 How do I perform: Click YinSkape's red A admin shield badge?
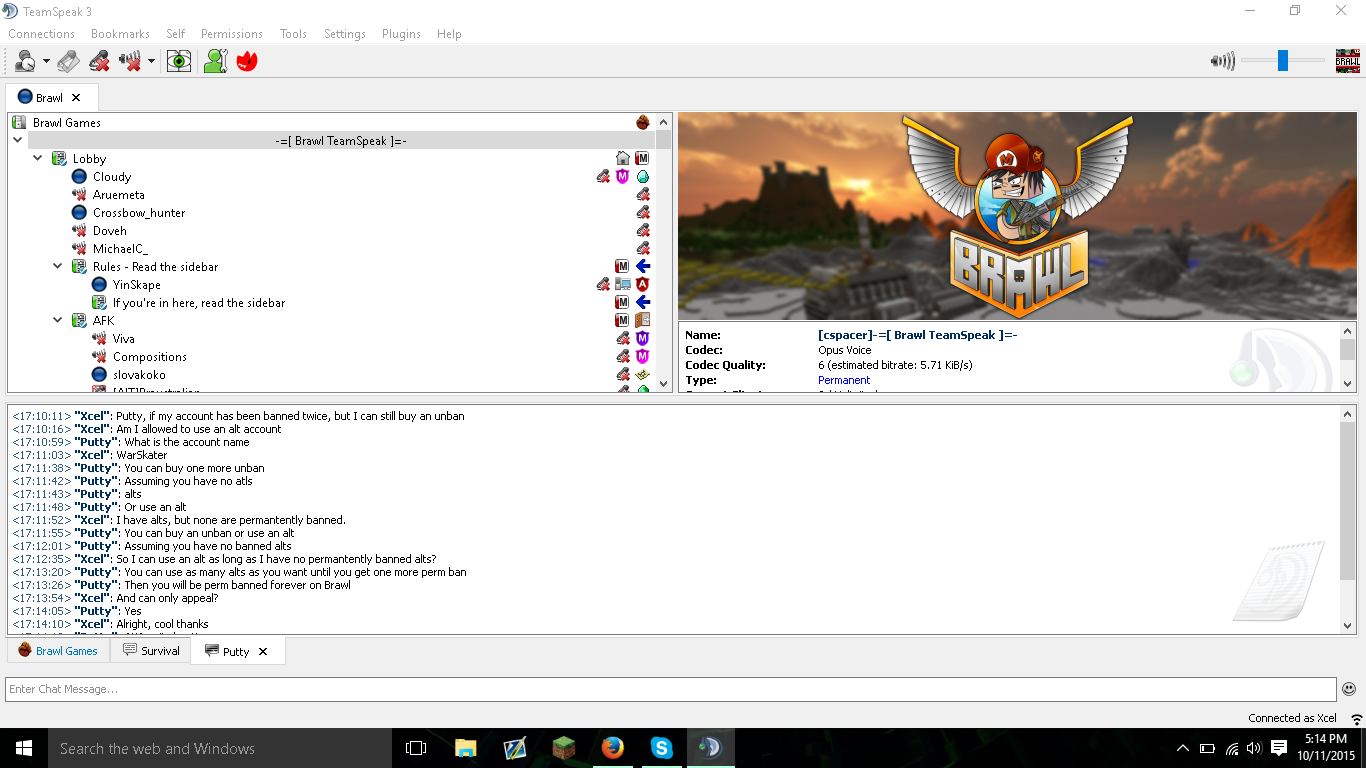point(643,285)
